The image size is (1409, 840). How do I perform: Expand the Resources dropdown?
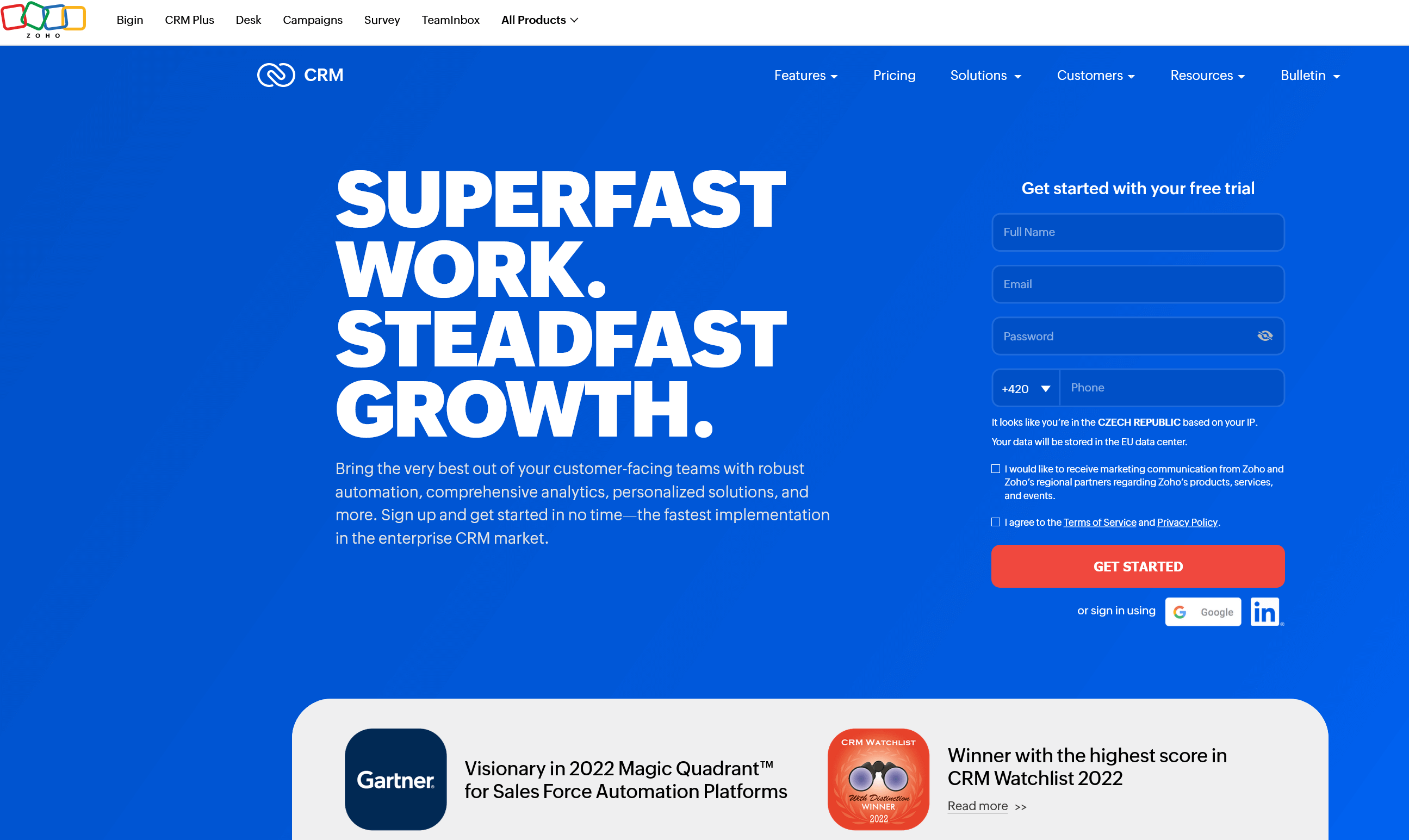coord(1206,75)
